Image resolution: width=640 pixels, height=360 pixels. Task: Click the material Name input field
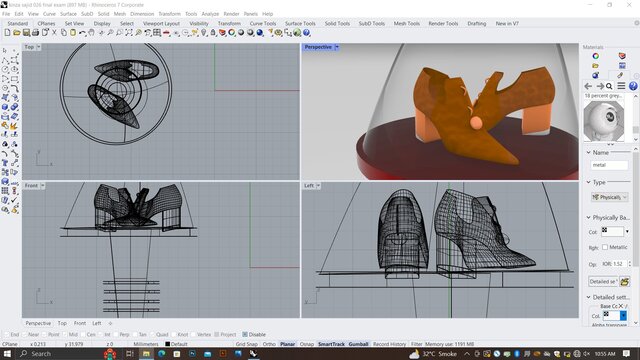609,165
